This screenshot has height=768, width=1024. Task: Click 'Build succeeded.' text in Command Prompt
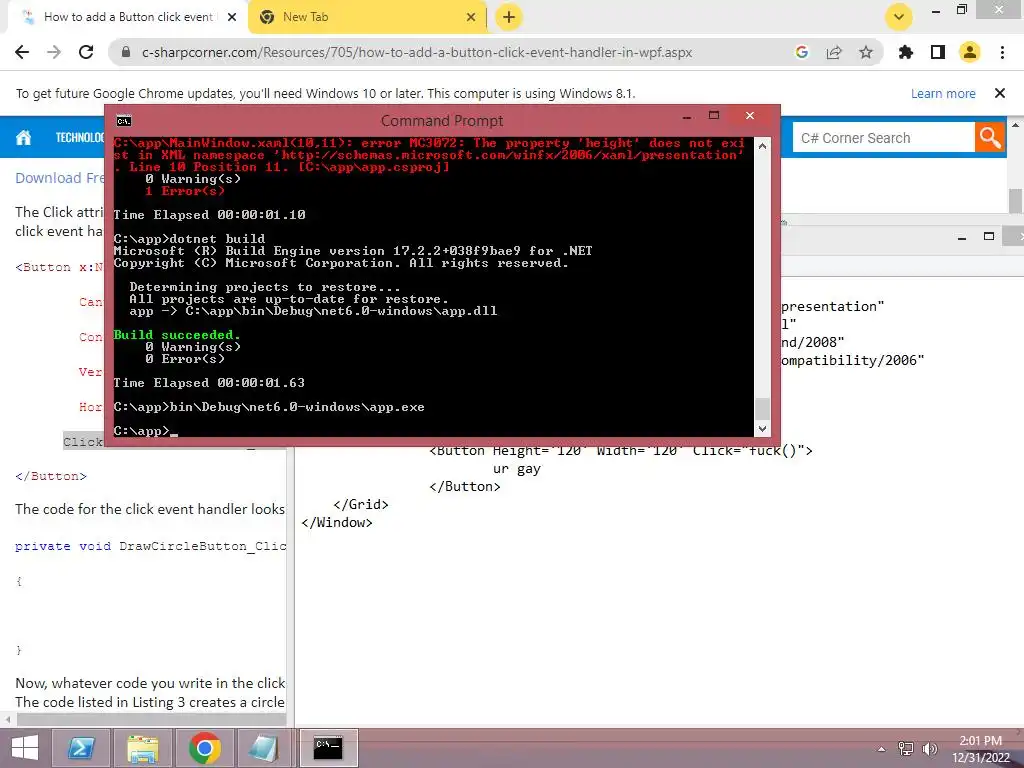tap(177, 334)
